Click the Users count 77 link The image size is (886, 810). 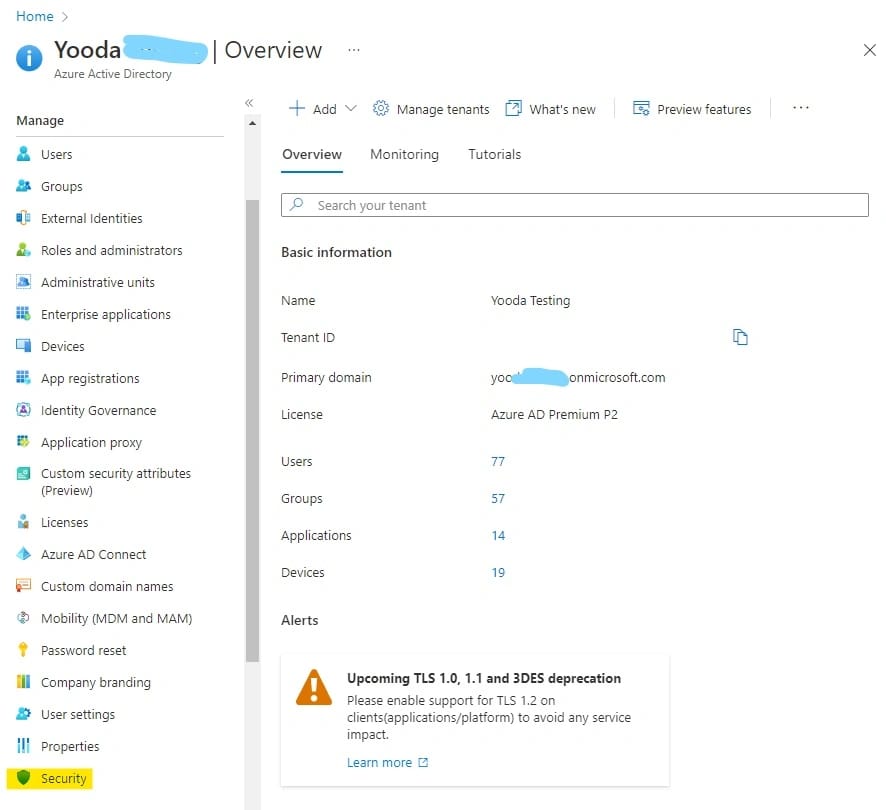click(x=498, y=461)
